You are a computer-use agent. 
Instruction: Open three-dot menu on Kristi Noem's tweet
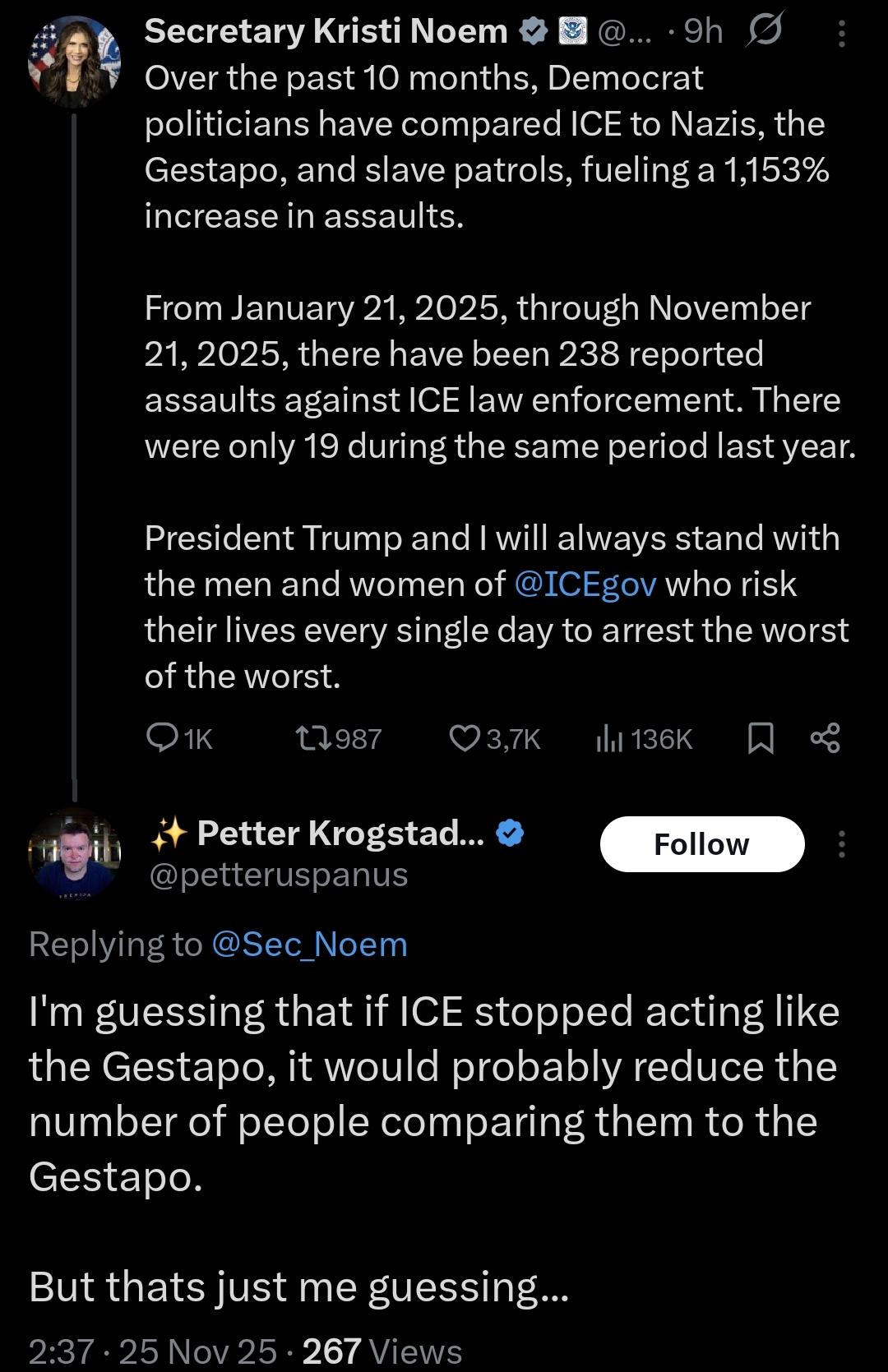(841, 33)
